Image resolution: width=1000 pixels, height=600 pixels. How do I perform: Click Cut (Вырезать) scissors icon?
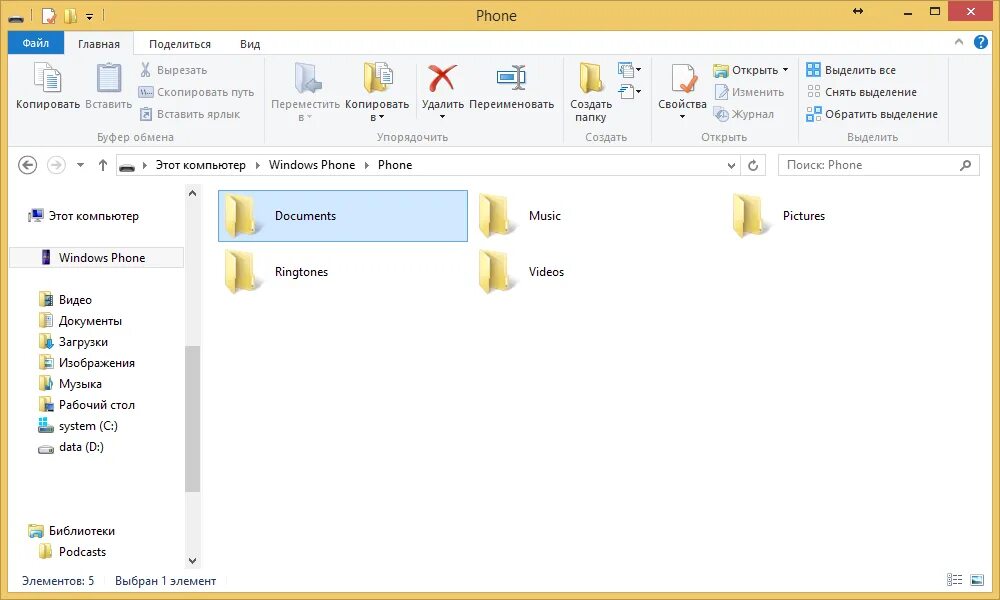click(145, 70)
